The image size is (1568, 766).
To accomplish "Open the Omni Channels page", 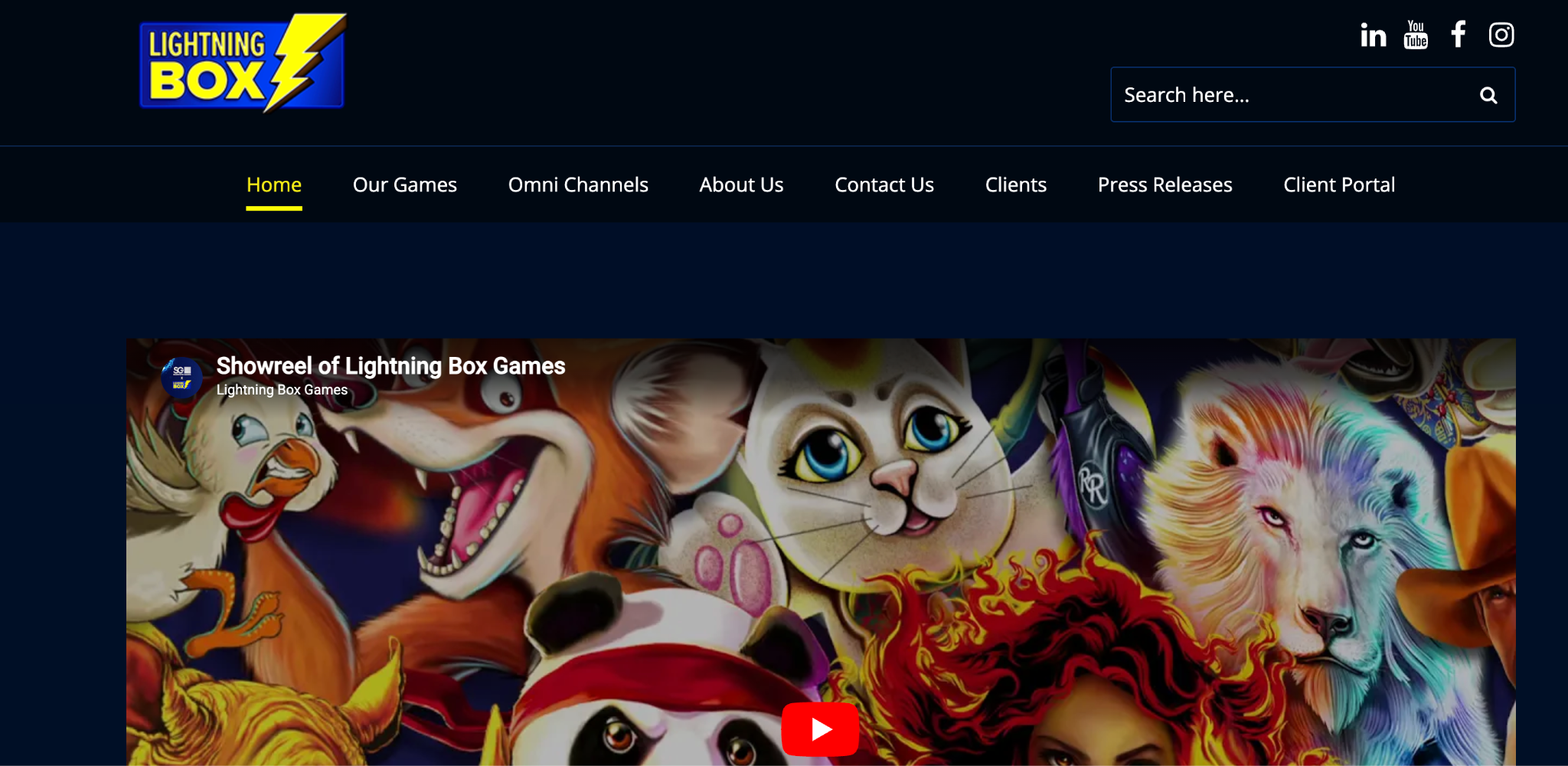I will coord(578,185).
